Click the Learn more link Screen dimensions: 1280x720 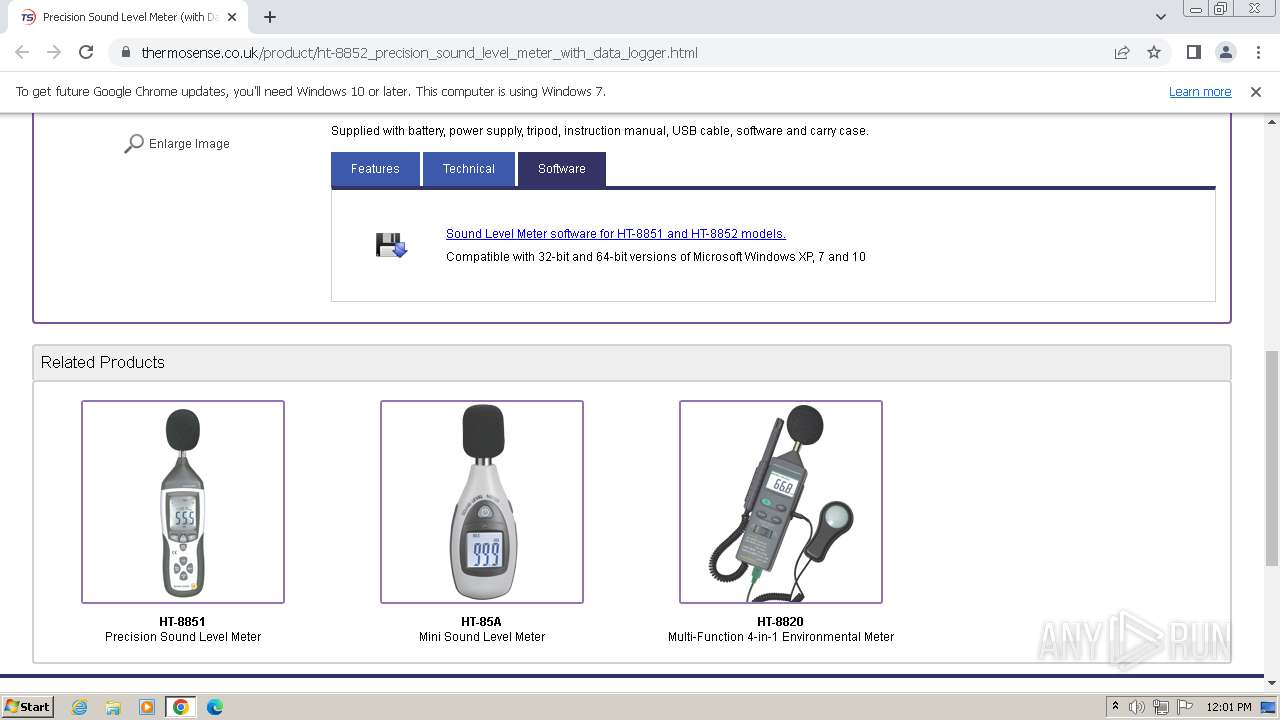click(x=1200, y=91)
